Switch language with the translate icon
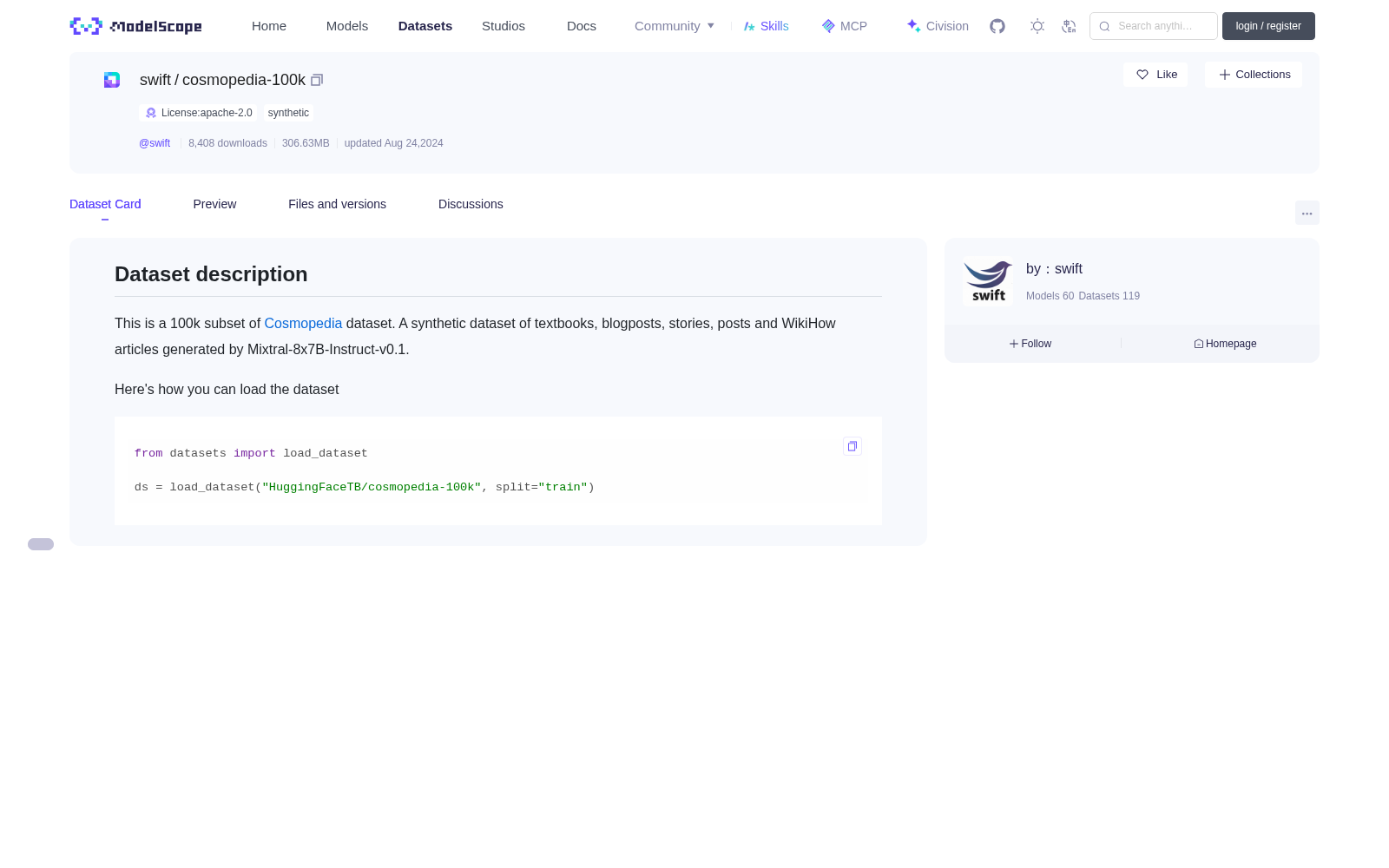The width and height of the screenshot is (1389, 868). [x=1069, y=26]
